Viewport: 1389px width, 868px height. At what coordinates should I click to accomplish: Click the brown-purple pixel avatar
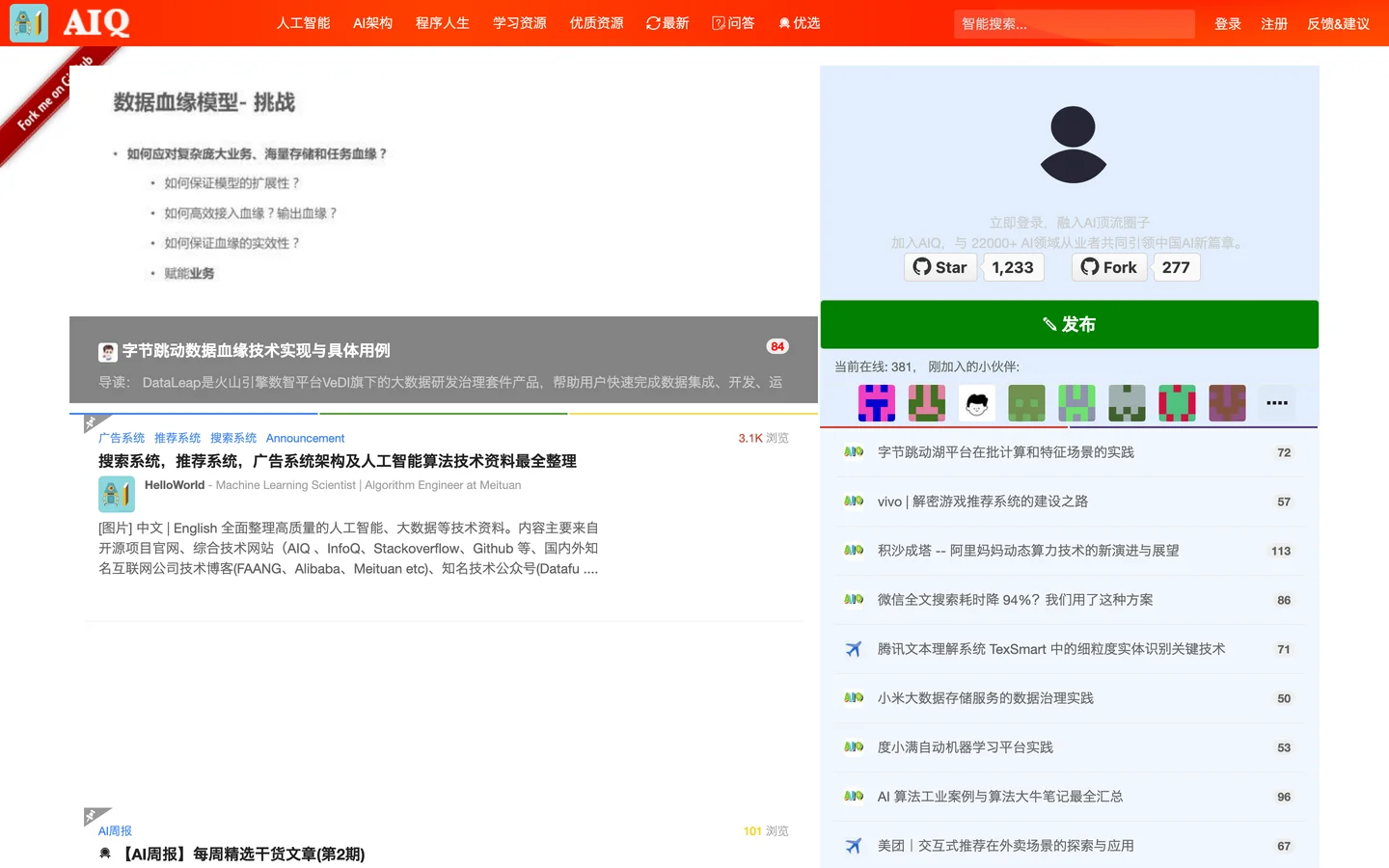pos(1227,403)
